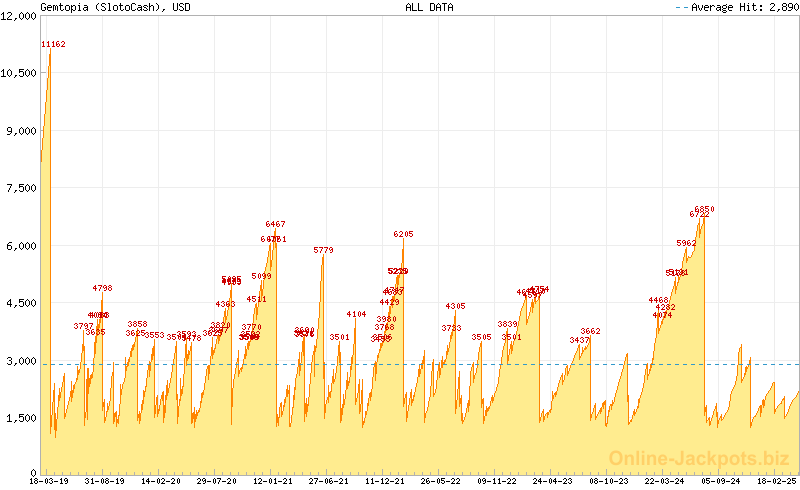
Task: Click the 4104 data point label
Action: (x=356, y=314)
